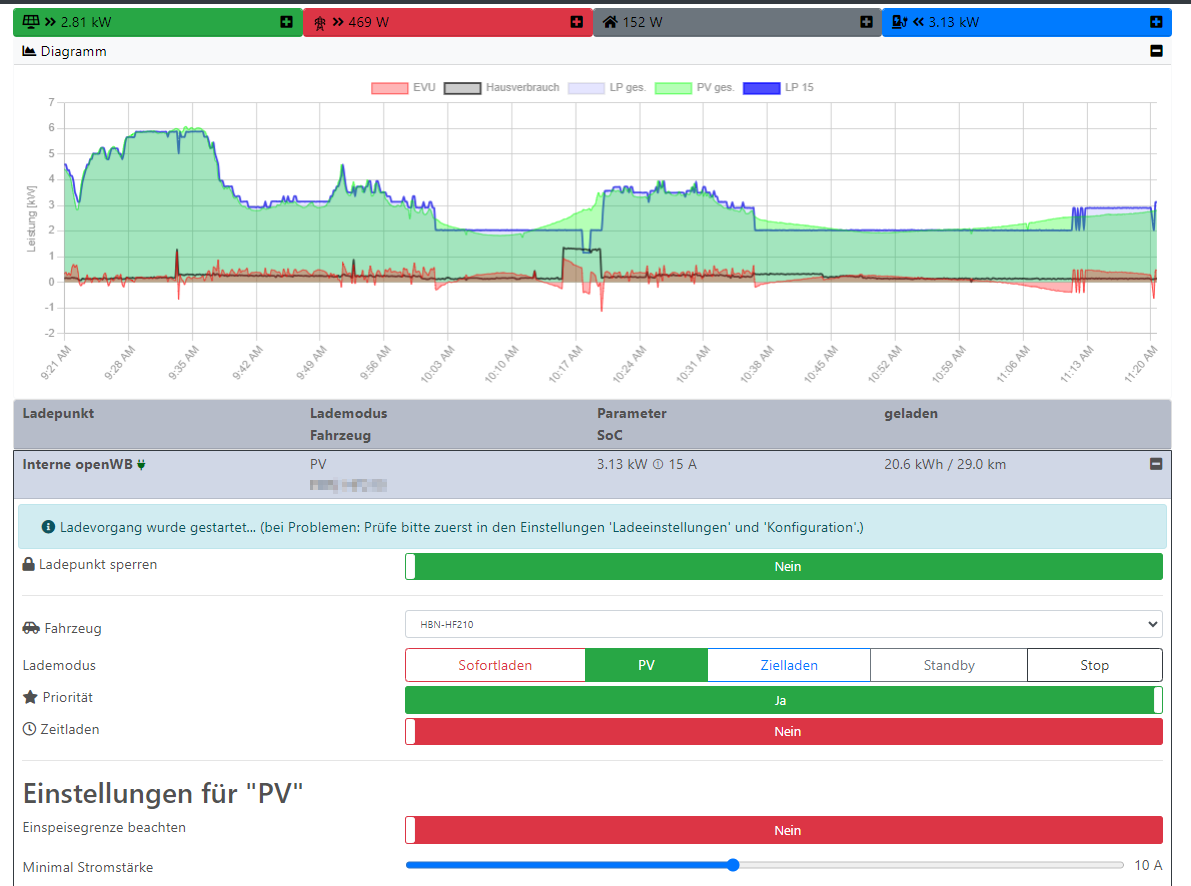Image resolution: width=1191 pixels, height=886 pixels.
Task: Toggle PV ges. series in chart legend
Action: pyautogui.click(x=694, y=88)
